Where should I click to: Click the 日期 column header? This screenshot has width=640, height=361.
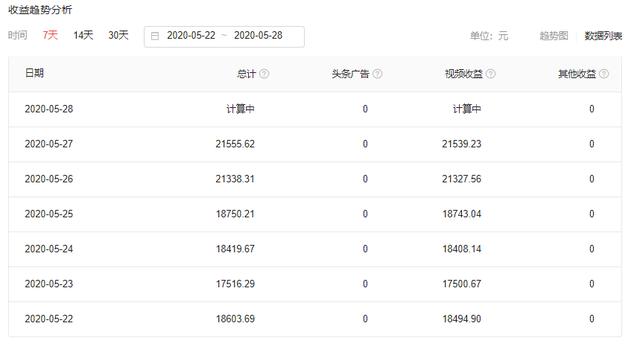(34, 73)
